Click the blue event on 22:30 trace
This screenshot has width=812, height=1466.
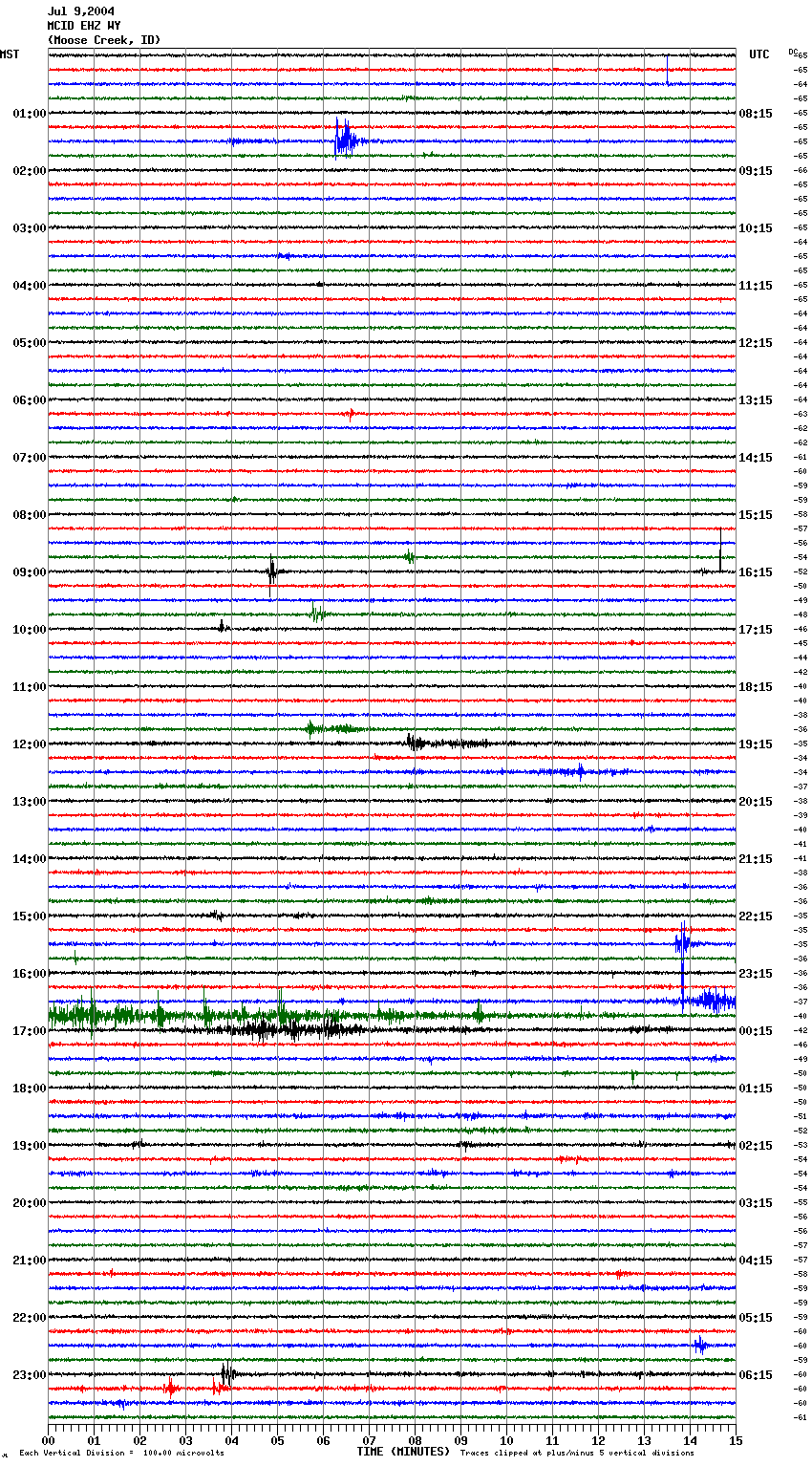700,1345
